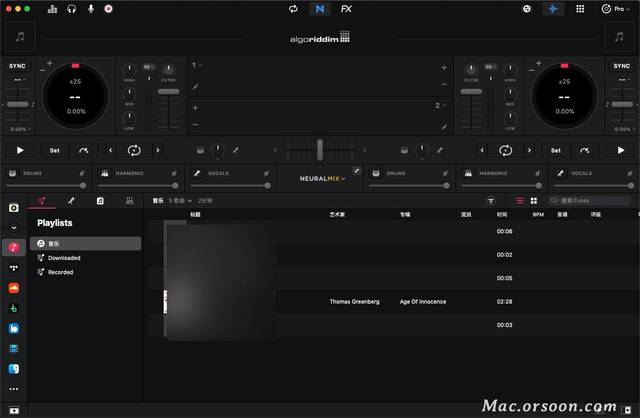
Task: Open the song count dropdown in browser header
Action: click(x=180, y=201)
